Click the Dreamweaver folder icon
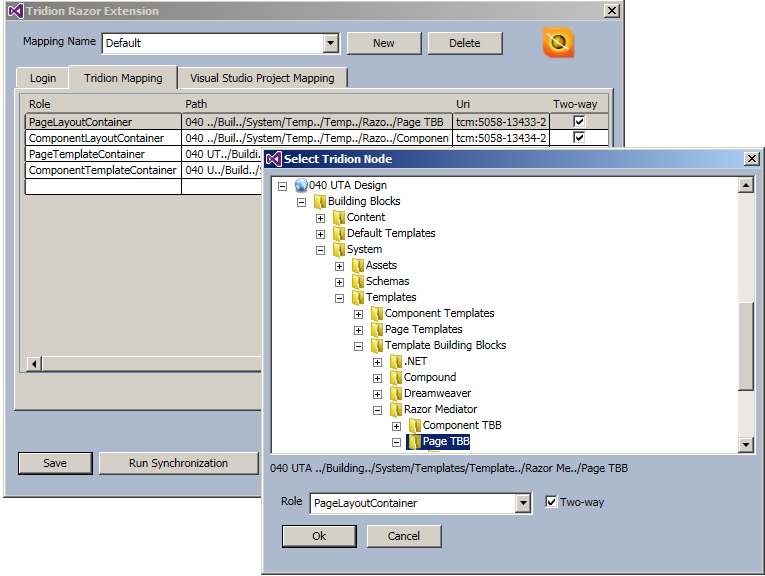This screenshot has width=765, height=576. point(396,394)
